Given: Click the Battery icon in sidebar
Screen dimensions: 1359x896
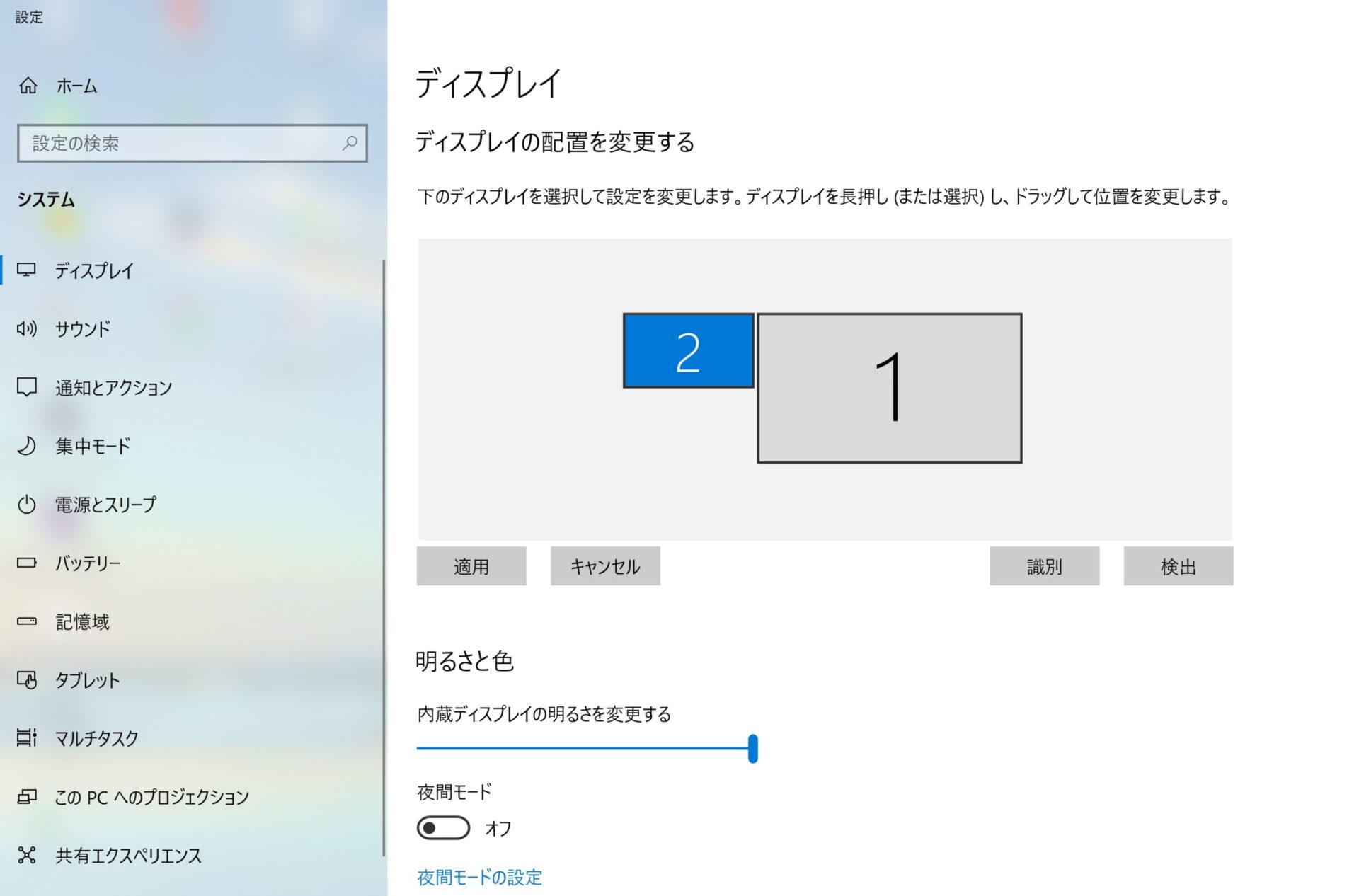Looking at the screenshot, I should tap(27, 563).
